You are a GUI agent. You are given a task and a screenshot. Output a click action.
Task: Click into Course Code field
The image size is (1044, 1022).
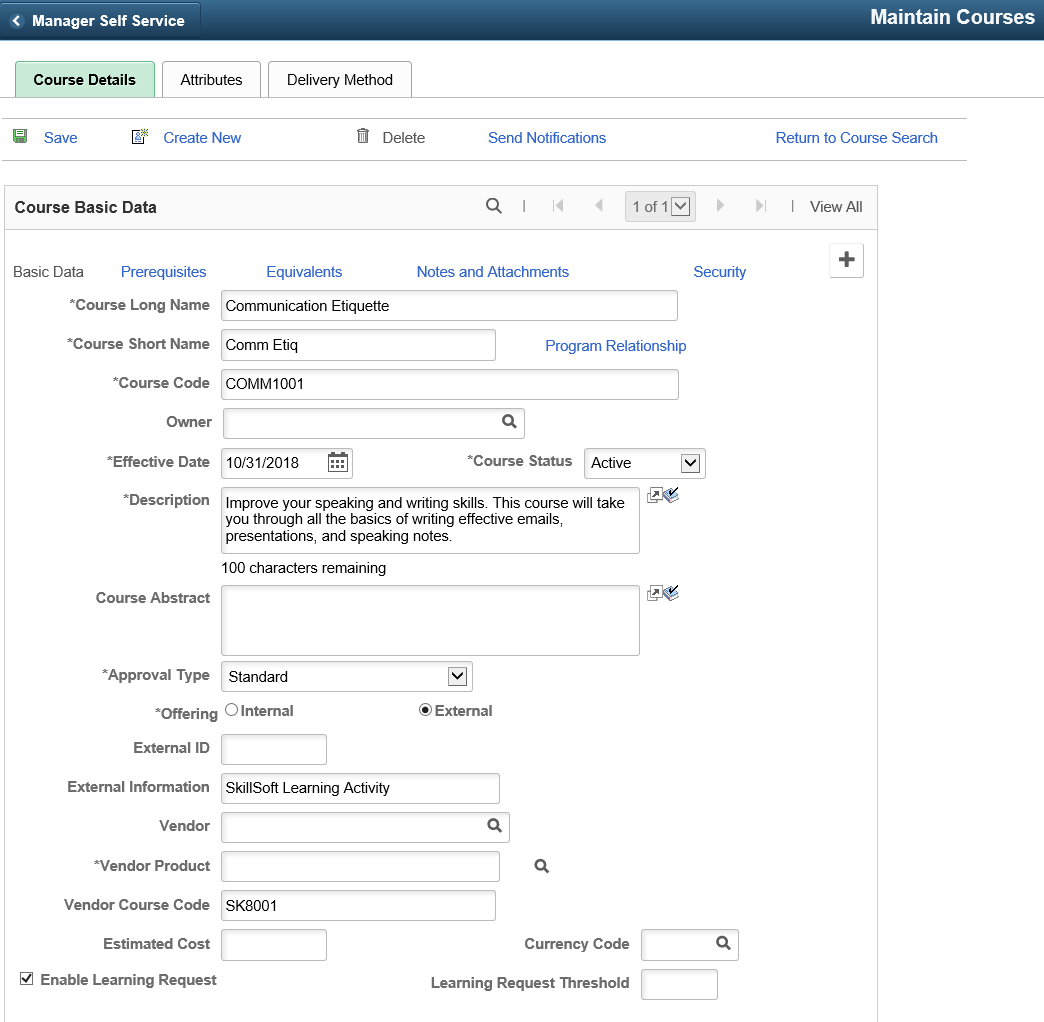(449, 384)
